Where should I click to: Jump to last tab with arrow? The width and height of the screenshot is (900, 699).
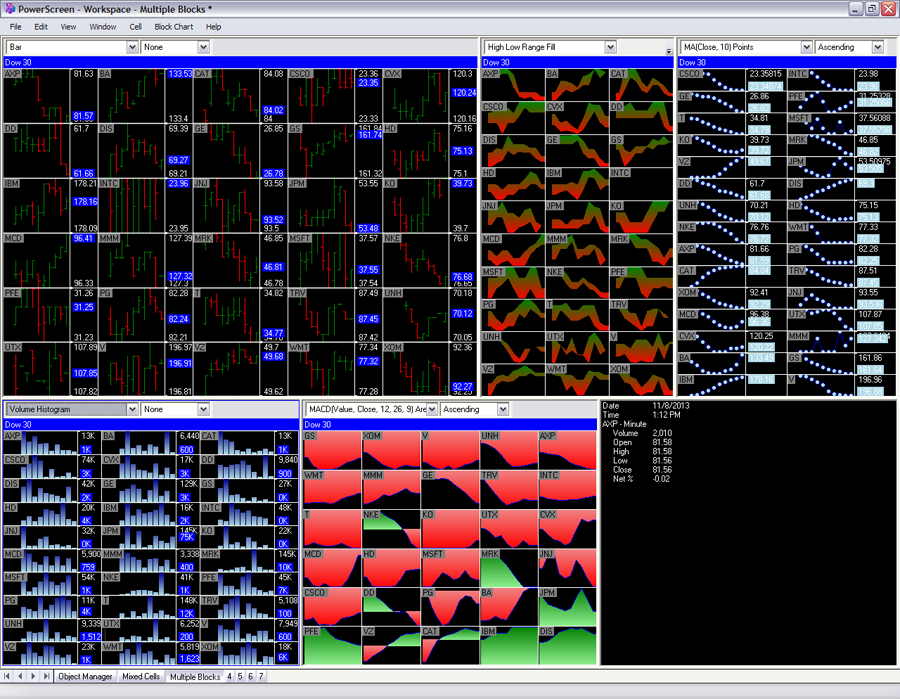tap(46, 677)
